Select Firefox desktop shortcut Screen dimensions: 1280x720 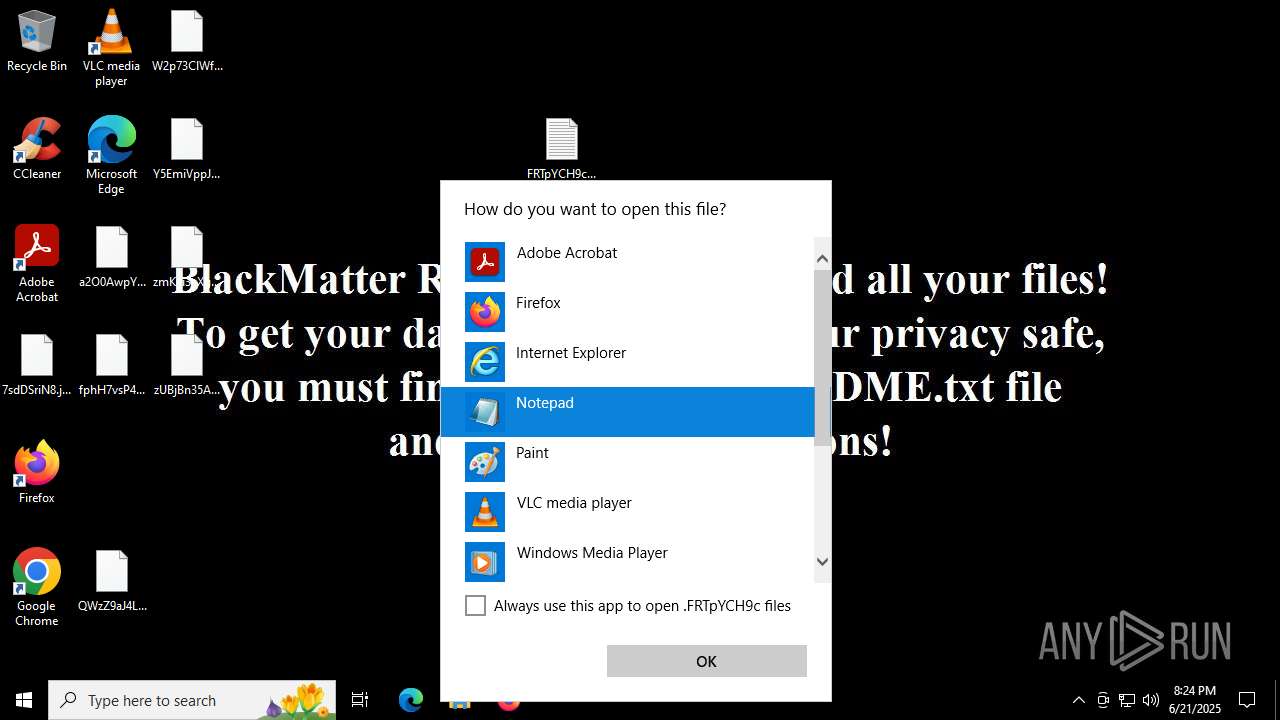37,472
